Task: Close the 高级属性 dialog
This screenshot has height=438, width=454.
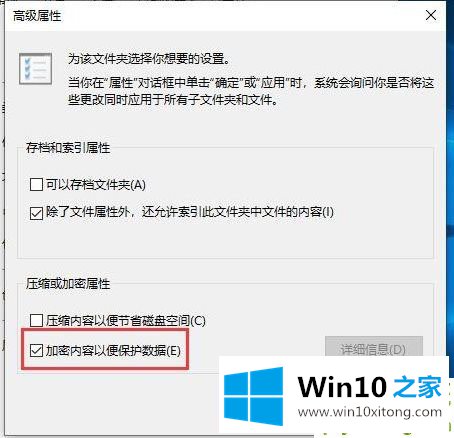Action: coord(431,15)
